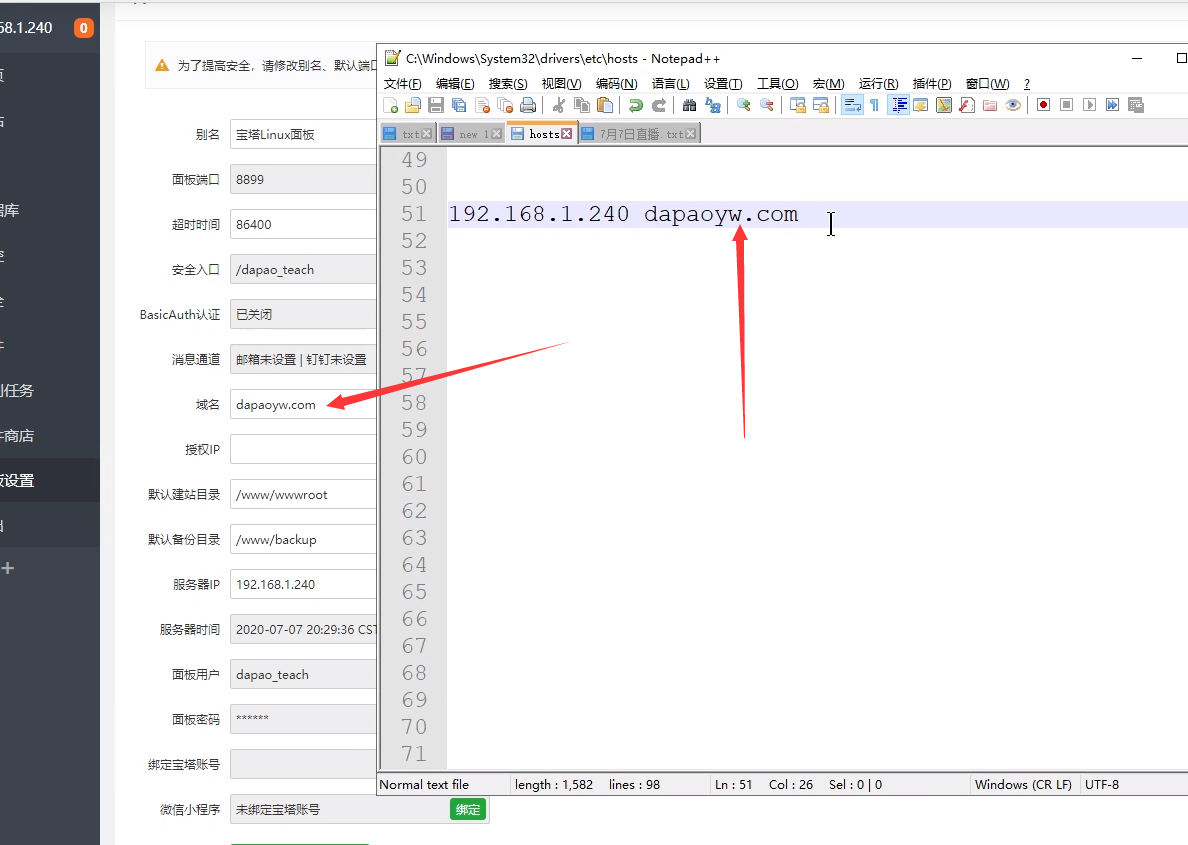The width and height of the screenshot is (1188, 845).
Task: Click the empty 授权IP input field
Action: point(302,450)
